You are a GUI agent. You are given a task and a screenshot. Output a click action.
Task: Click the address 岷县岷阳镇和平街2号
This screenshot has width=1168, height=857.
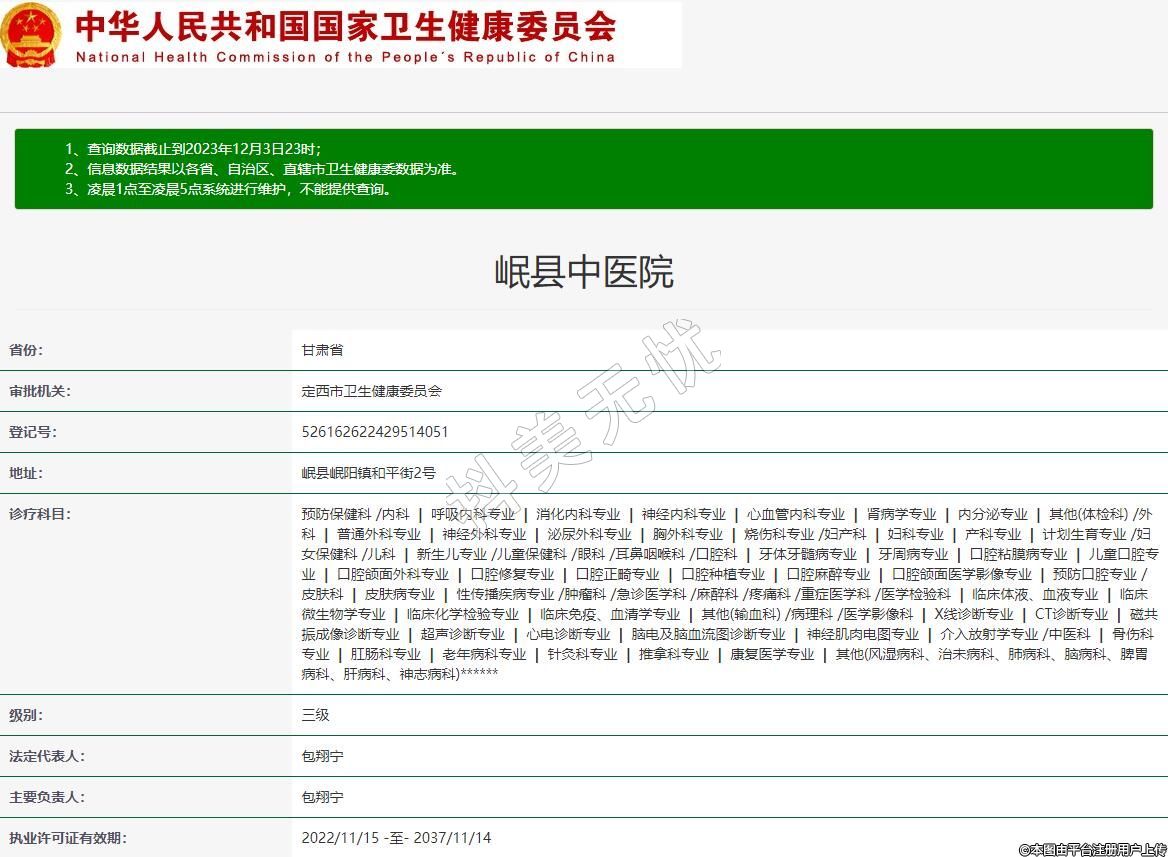[368, 473]
